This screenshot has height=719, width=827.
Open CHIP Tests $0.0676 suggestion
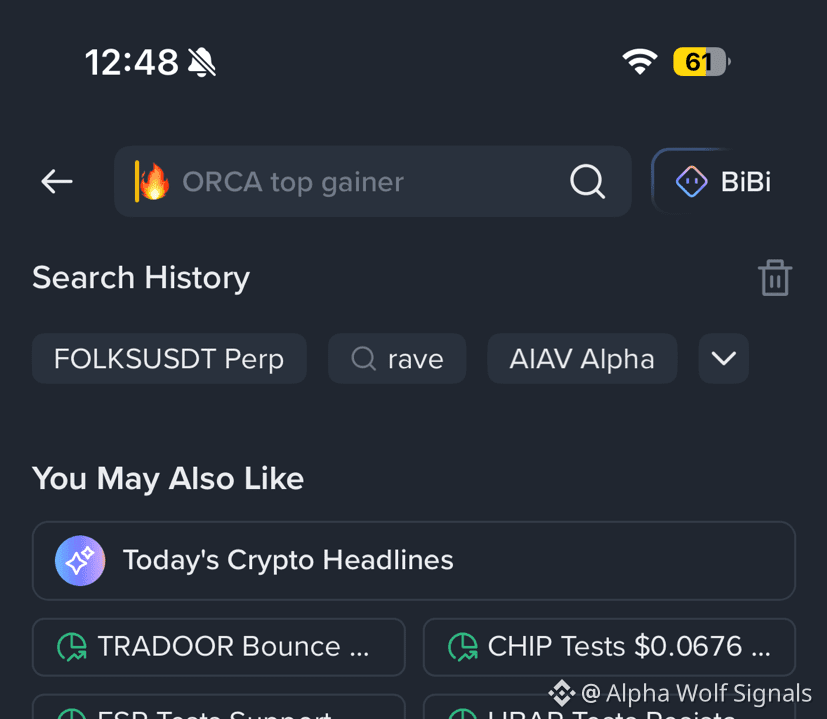(x=609, y=647)
